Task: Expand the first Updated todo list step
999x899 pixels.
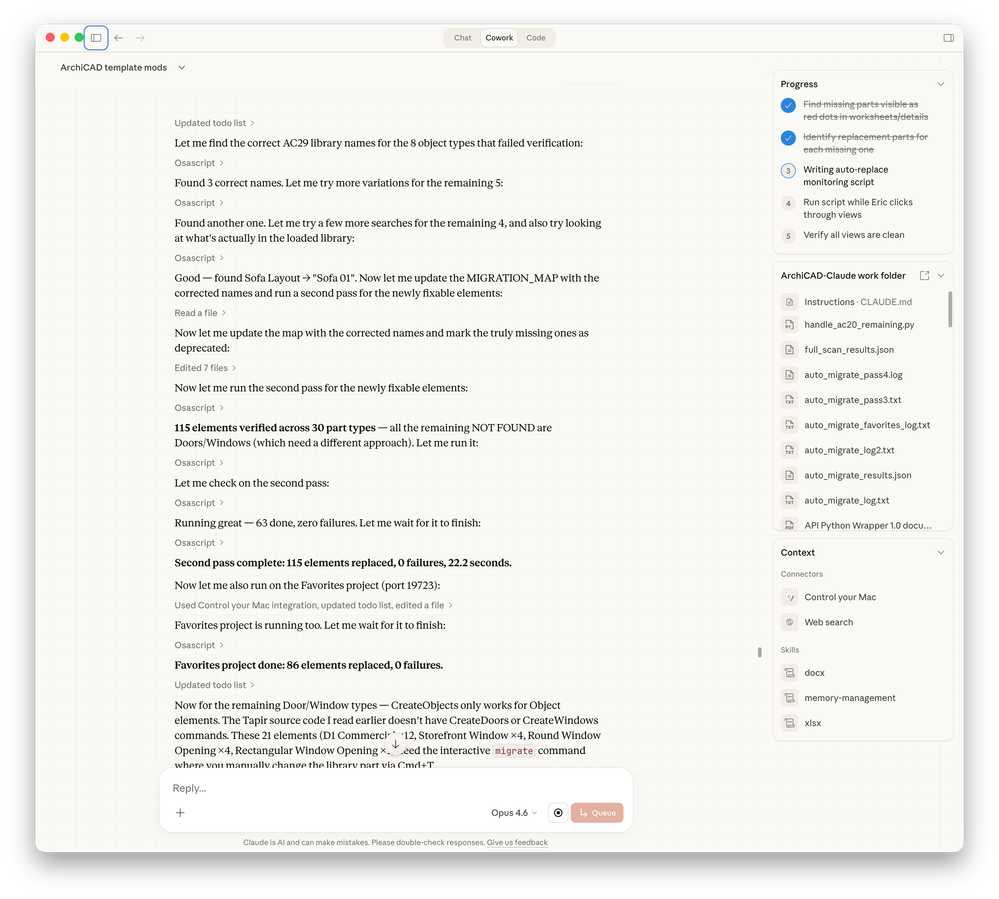Action: [x=215, y=123]
